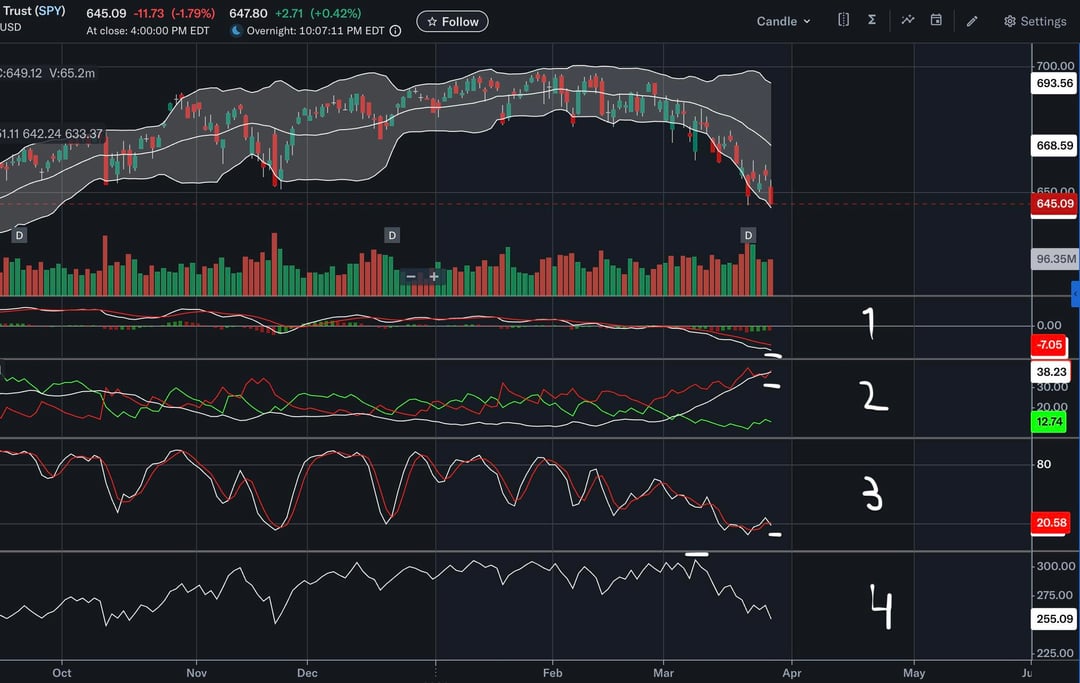Click the December dividend D marker

pyautogui.click(x=392, y=235)
